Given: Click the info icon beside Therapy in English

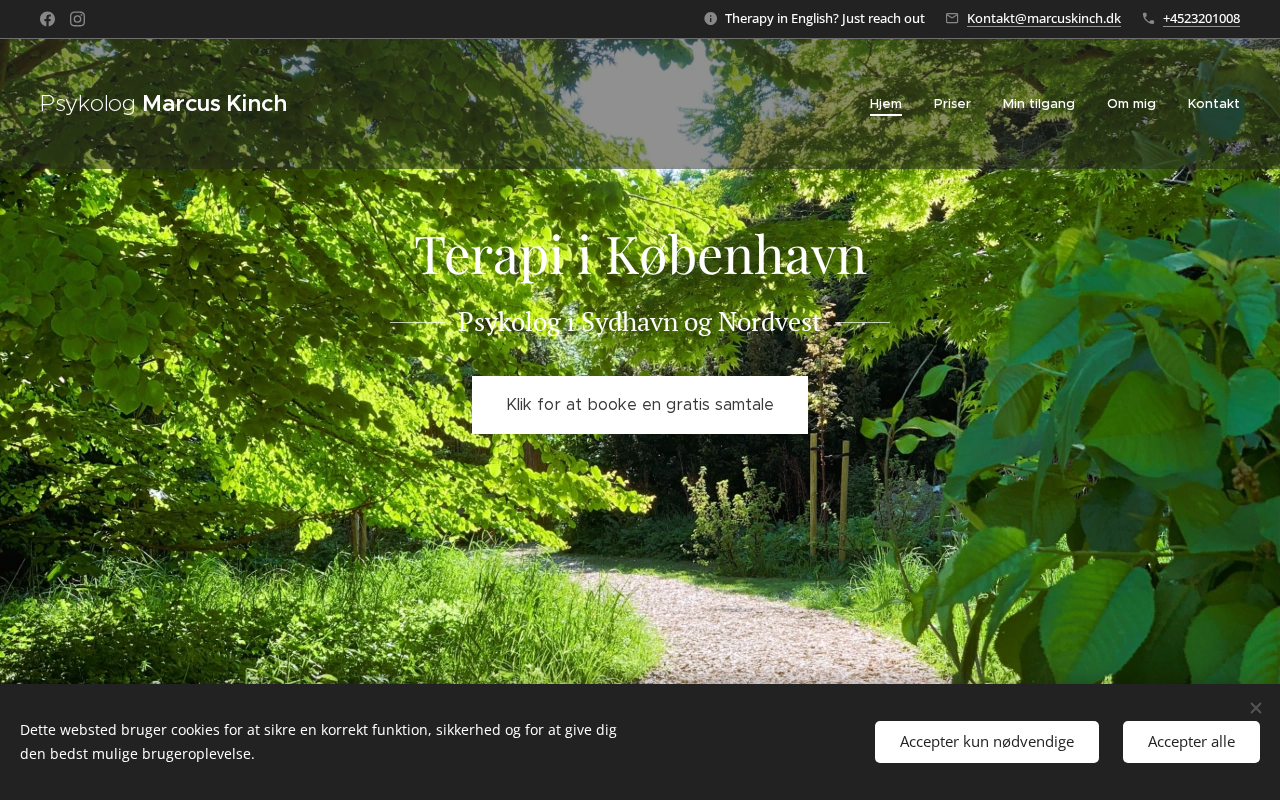Looking at the screenshot, I should pos(711,18).
